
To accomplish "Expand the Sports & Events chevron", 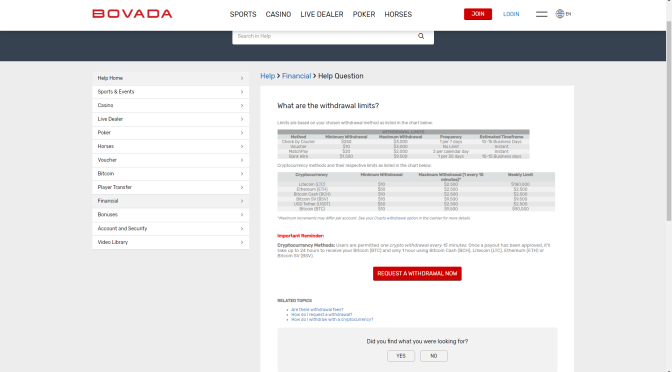I will coord(242,92).
